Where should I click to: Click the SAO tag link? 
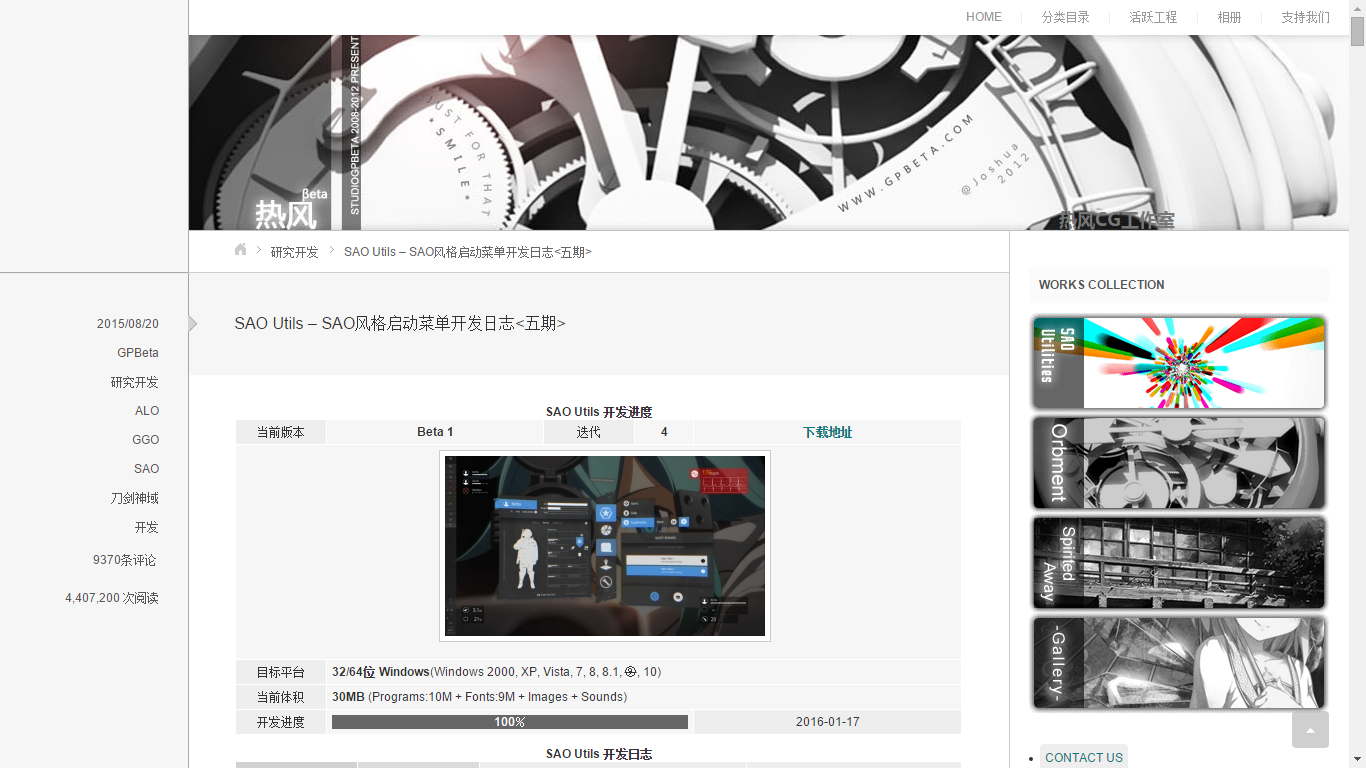[x=146, y=469]
